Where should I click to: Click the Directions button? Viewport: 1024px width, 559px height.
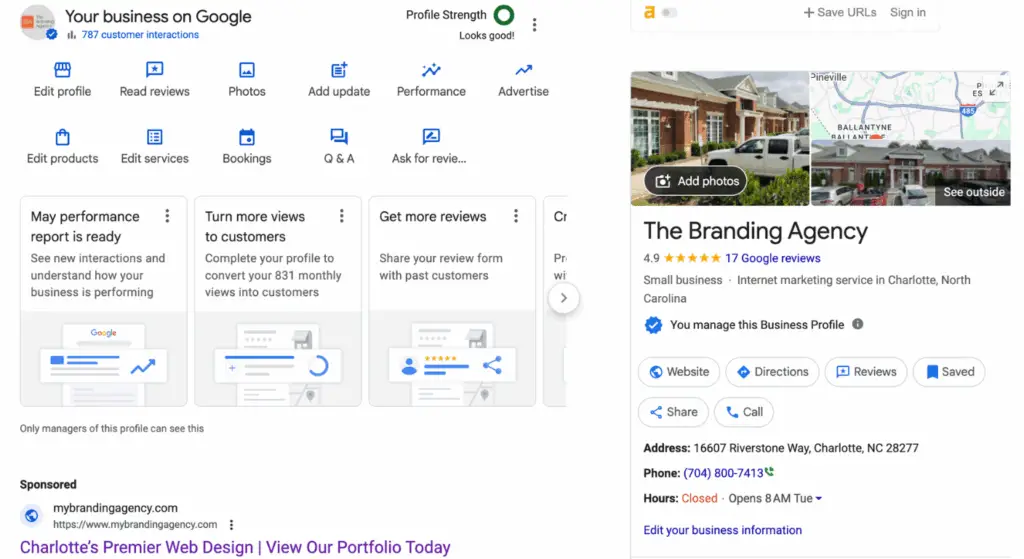point(773,372)
